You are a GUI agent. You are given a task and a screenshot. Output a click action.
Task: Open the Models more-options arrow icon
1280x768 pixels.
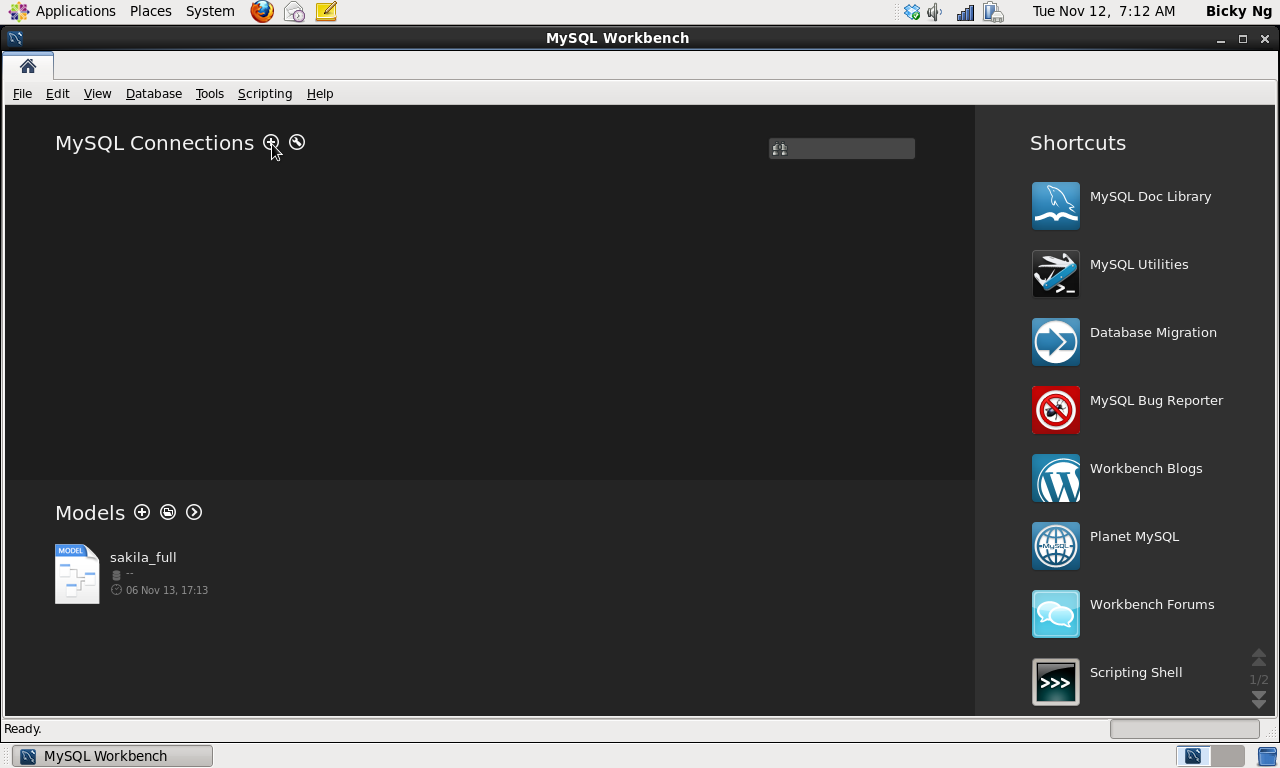coord(194,512)
